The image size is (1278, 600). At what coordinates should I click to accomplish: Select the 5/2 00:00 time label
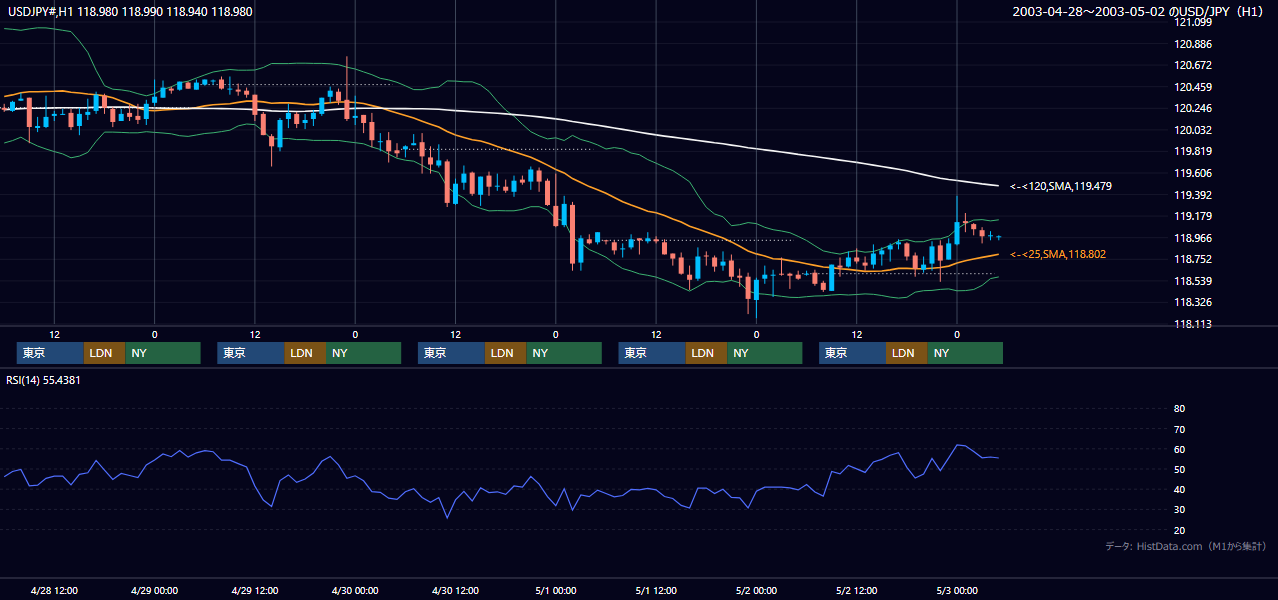[x=756, y=590]
